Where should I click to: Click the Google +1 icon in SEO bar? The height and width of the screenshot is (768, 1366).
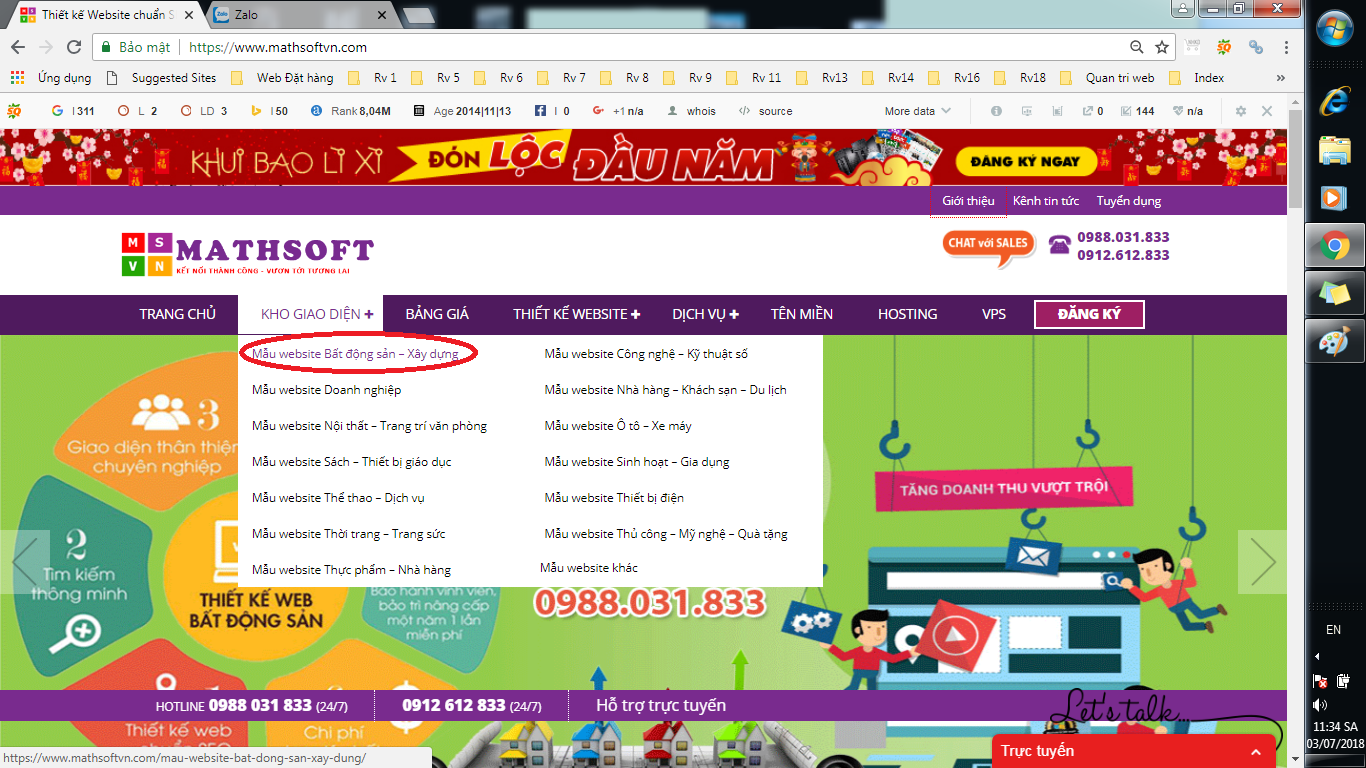pyautogui.click(x=598, y=111)
